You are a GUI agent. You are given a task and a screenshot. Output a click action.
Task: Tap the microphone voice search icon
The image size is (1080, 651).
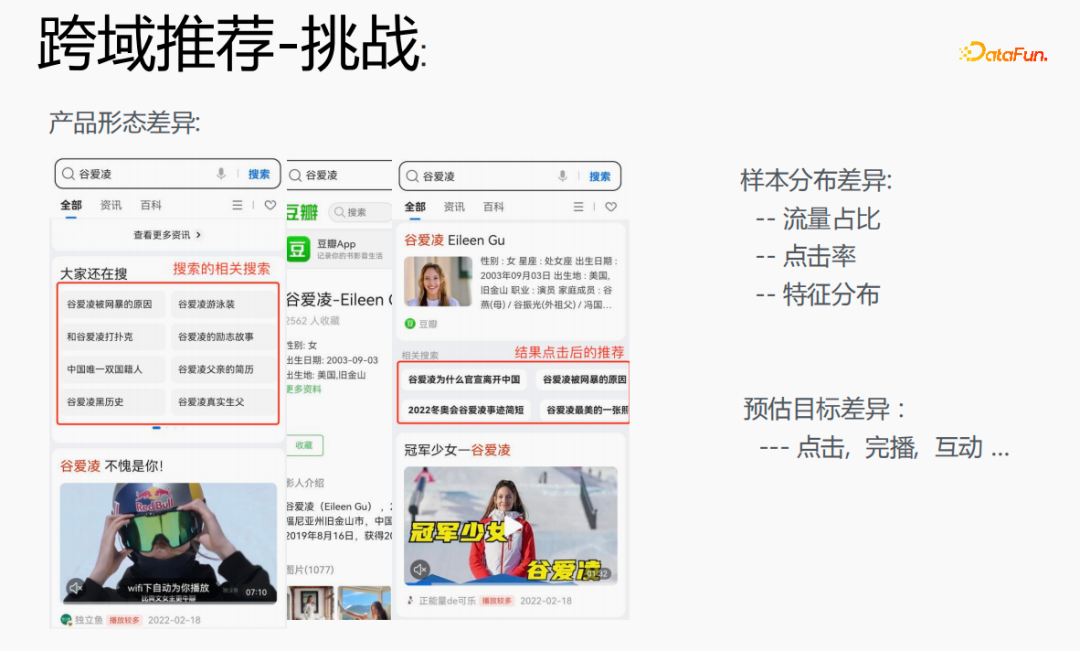pos(219,173)
